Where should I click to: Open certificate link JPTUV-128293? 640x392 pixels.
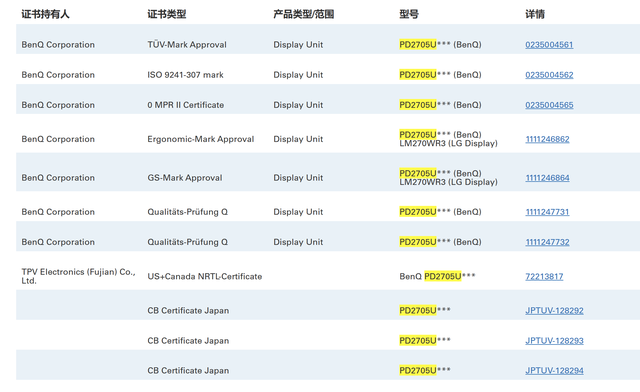click(554, 341)
